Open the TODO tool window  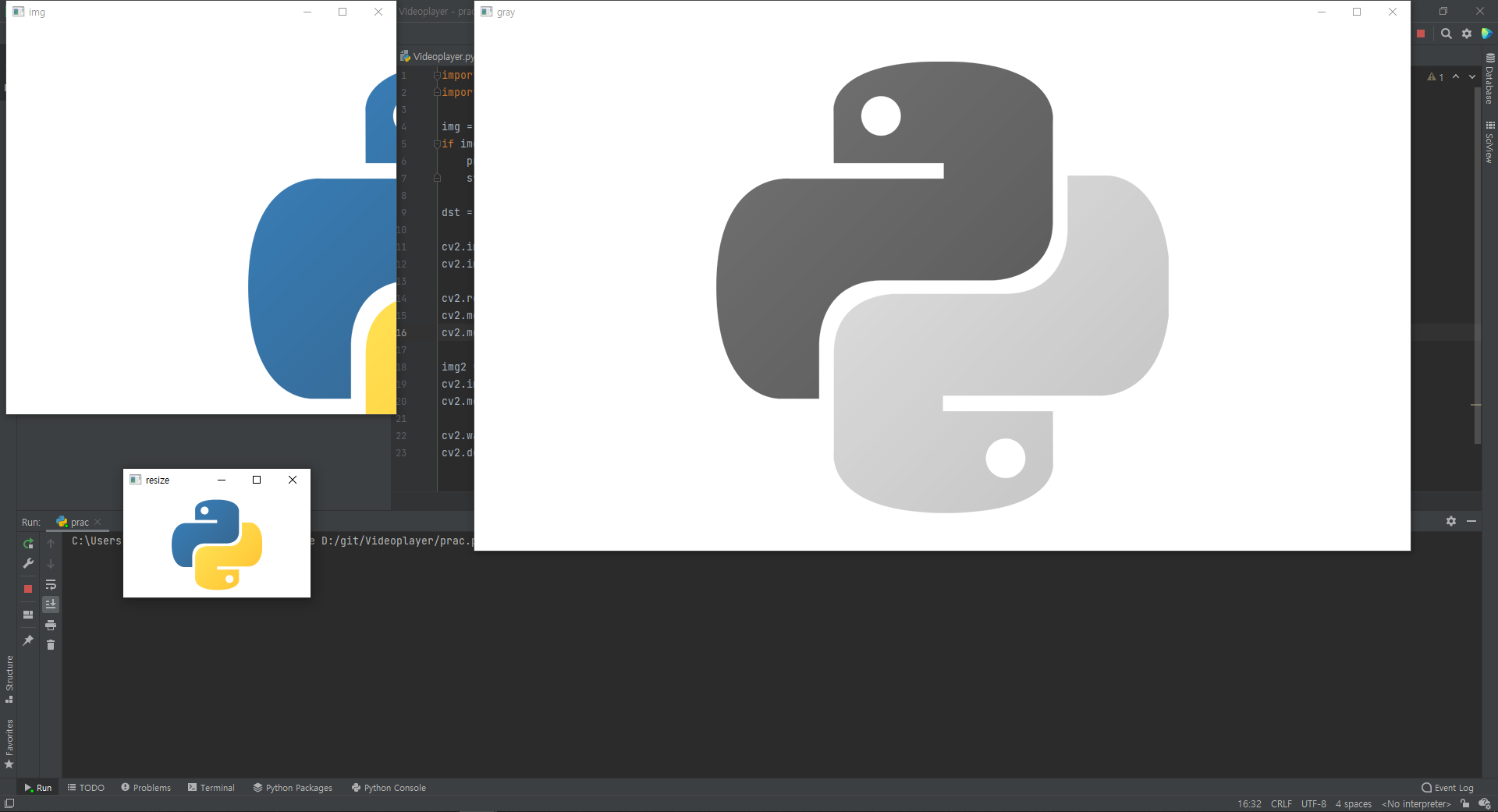tap(86, 788)
